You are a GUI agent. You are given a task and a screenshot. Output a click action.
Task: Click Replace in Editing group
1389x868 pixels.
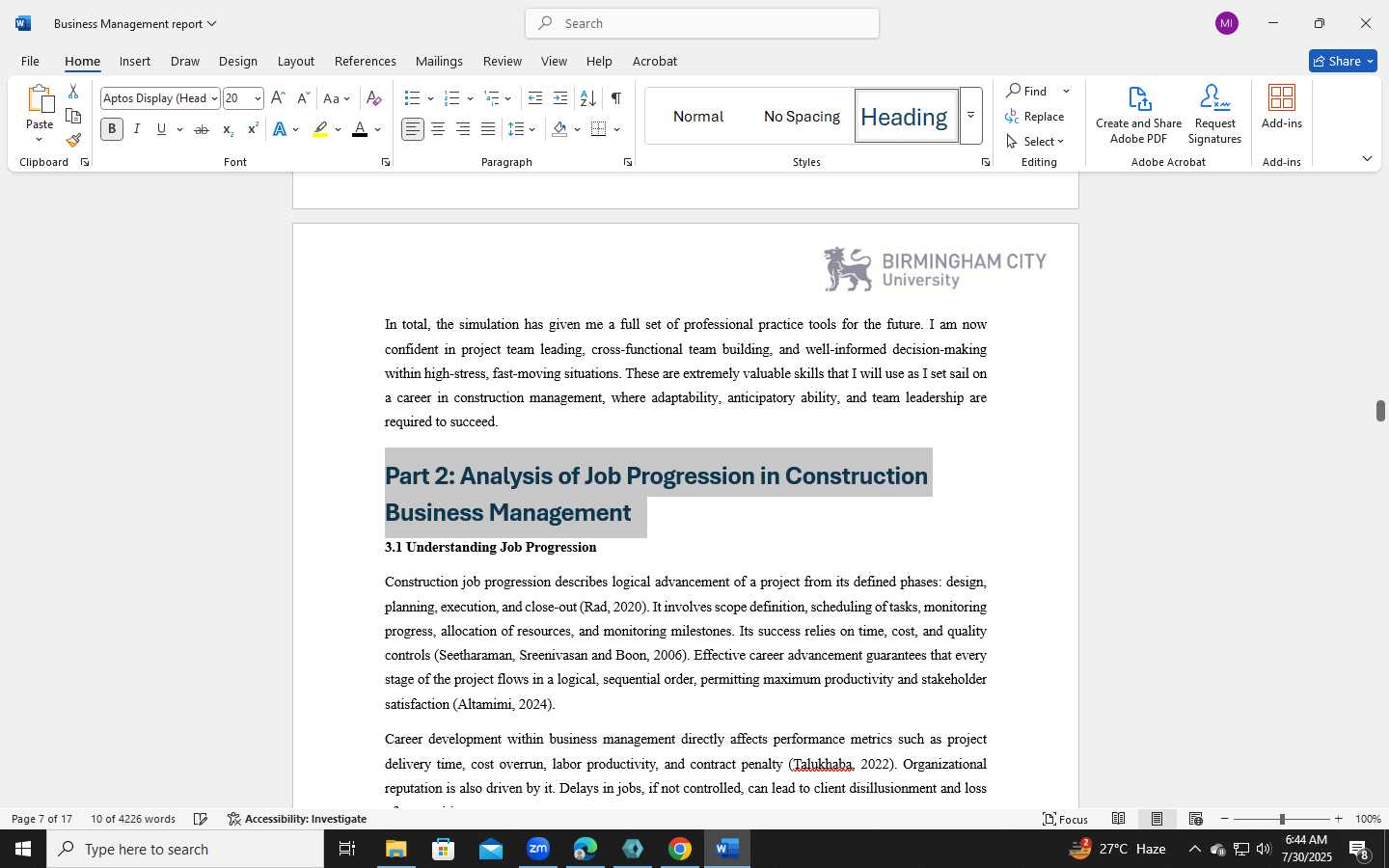click(1035, 116)
